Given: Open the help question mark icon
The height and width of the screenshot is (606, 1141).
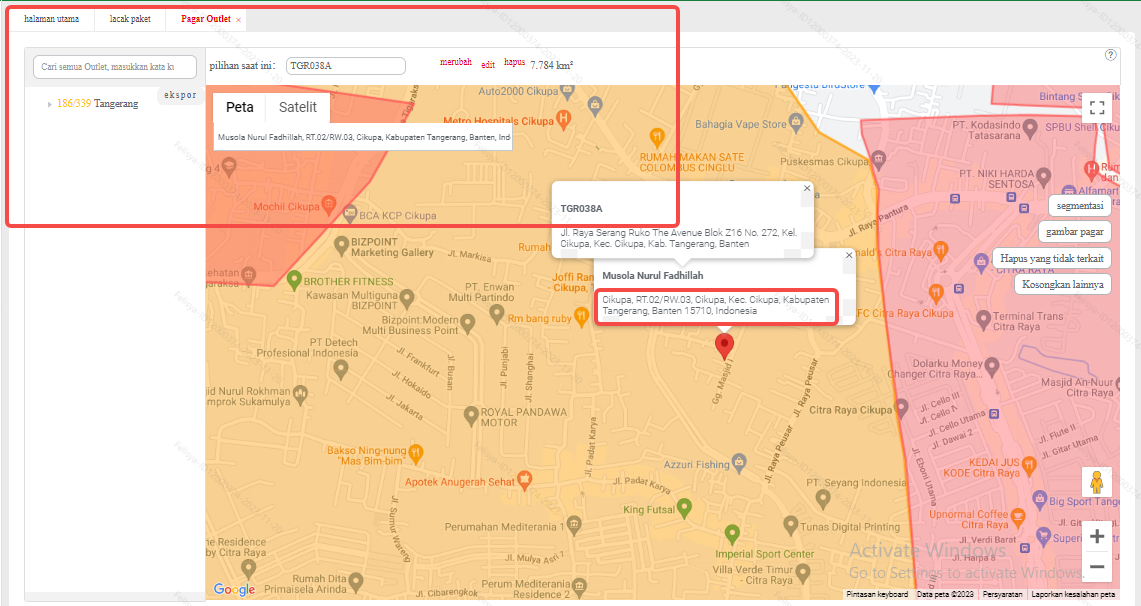Looking at the screenshot, I should click(x=1110, y=55).
